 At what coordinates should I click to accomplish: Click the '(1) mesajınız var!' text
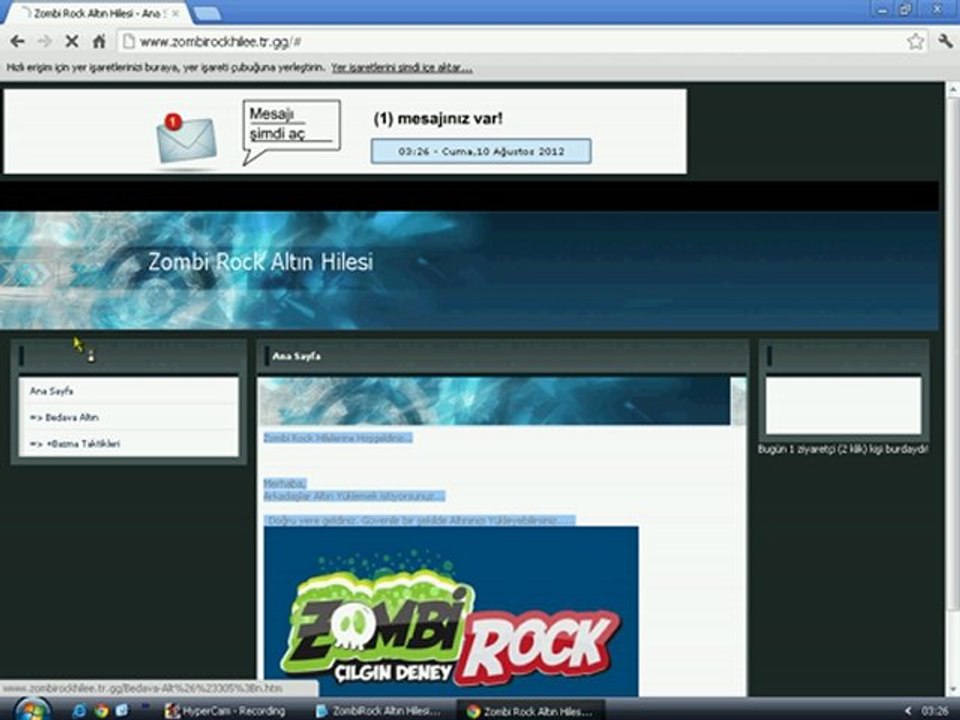pyautogui.click(x=438, y=118)
